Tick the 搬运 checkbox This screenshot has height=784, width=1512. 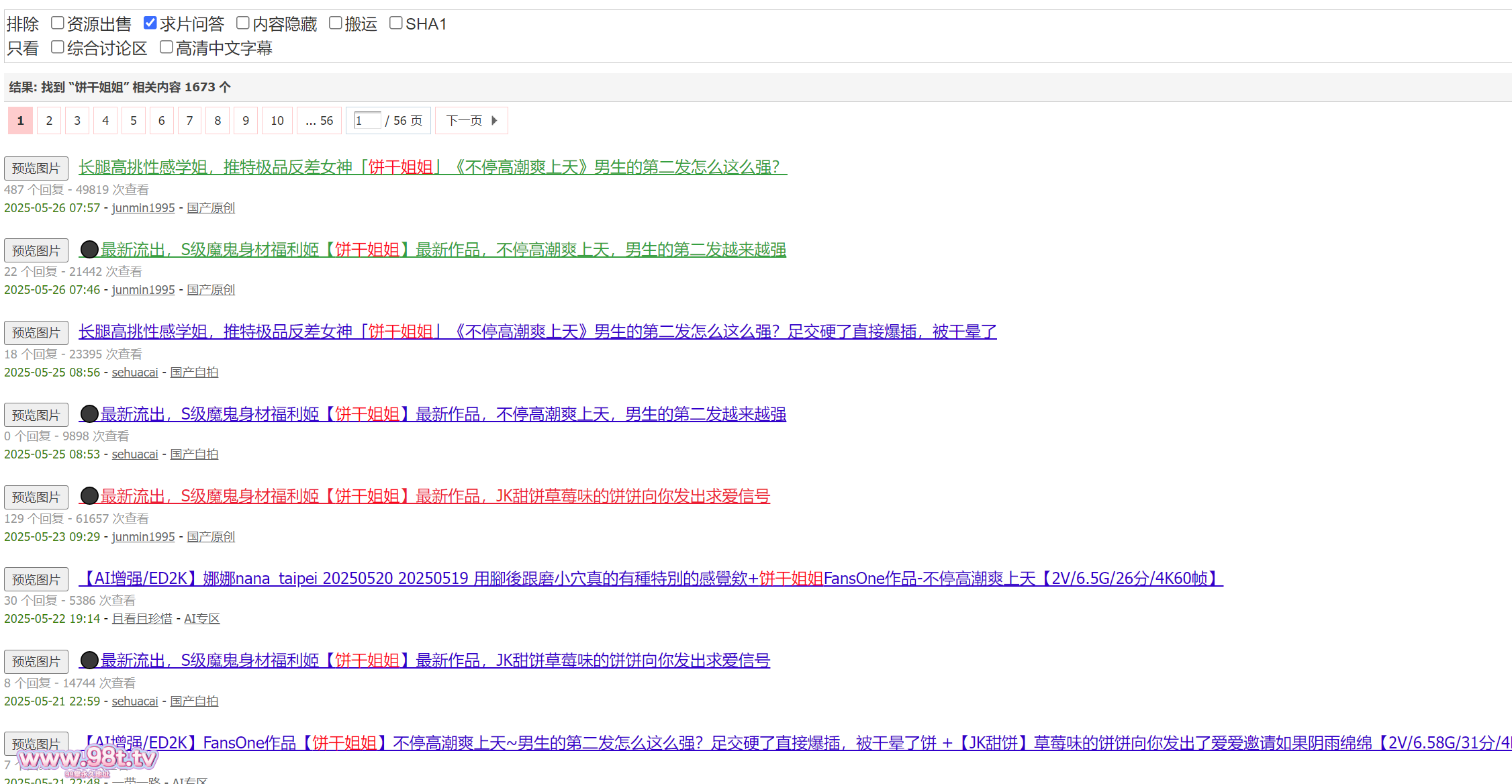pos(336,23)
